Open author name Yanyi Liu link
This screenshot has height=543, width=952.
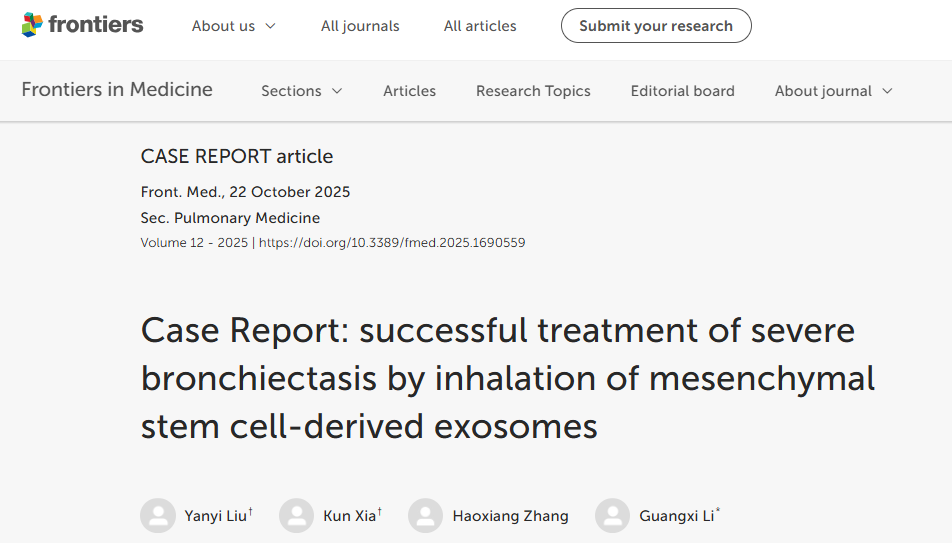click(215, 516)
